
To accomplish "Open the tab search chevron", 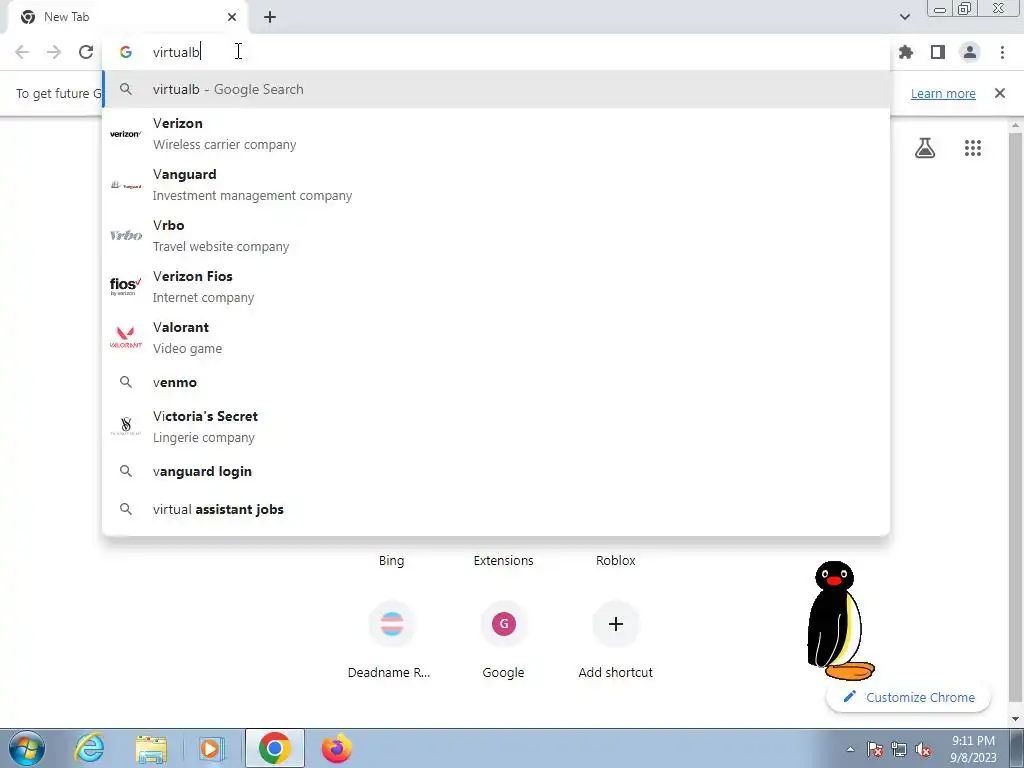I will click(x=904, y=17).
